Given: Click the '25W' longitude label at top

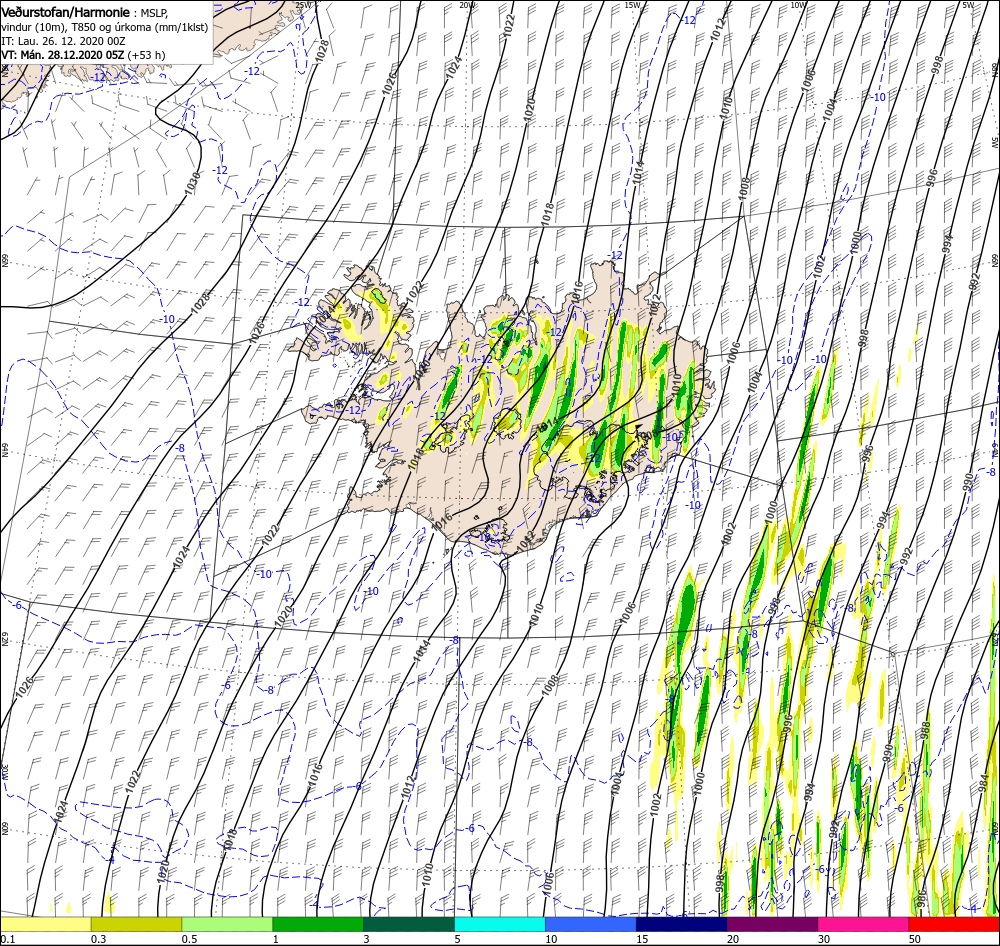Looking at the screenshot, I should [304, 4].
